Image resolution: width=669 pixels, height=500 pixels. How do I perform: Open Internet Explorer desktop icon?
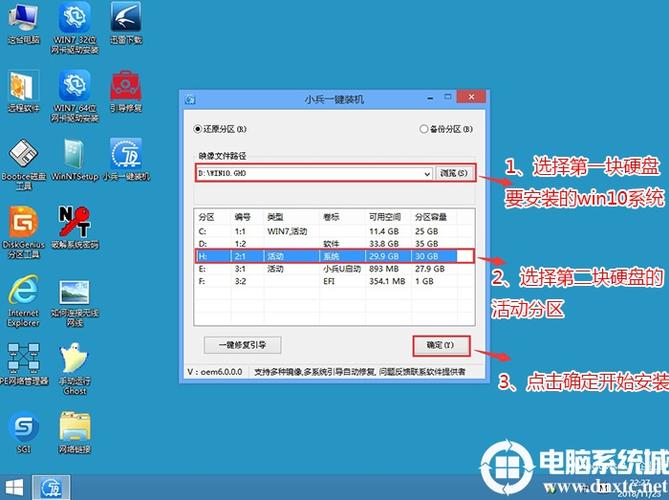pyautogui.click(x=23, y=301)
